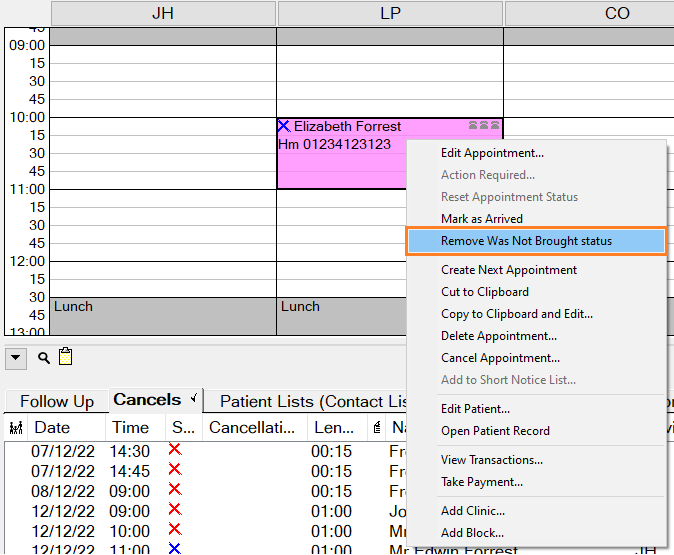Click the family icon column header
Image resolution: width=674 pixels, height=555 pixels.
point(16,428)
